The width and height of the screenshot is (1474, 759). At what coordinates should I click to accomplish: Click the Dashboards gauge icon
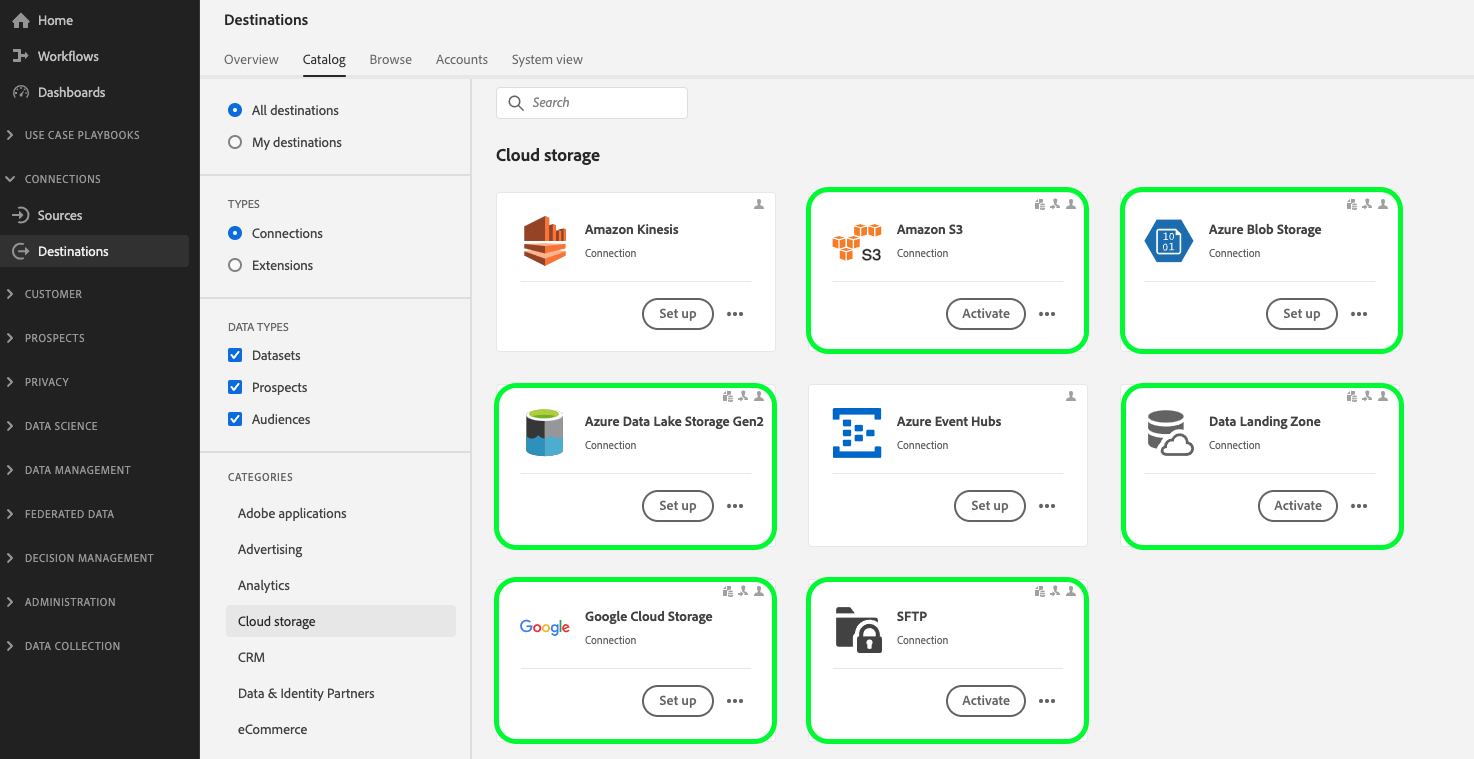(x=20, y=92)
